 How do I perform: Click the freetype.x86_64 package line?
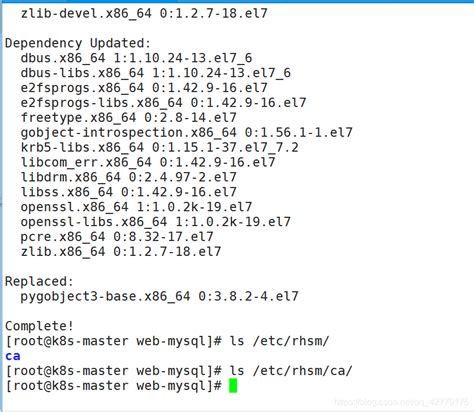pos(129,118)
